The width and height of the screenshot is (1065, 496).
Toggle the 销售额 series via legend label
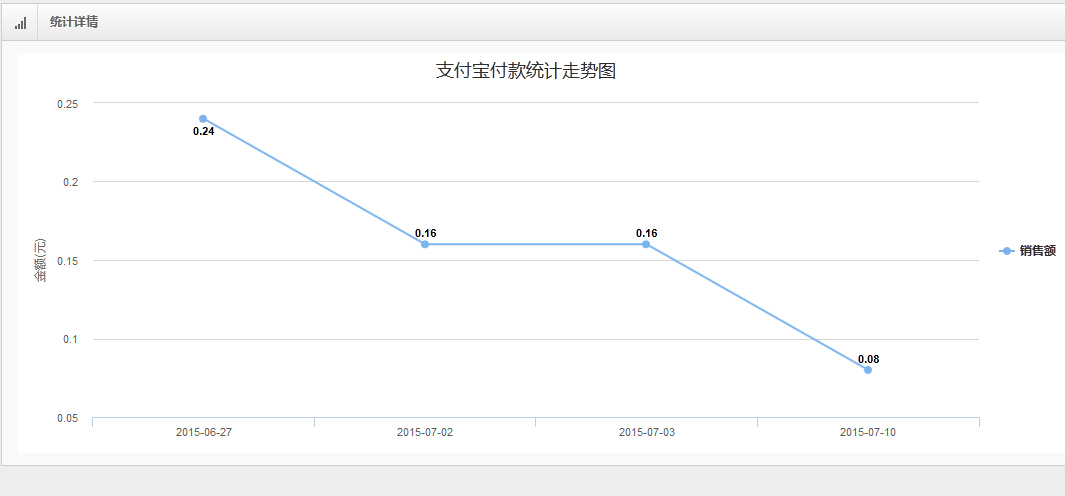click(x=1038, y=251)
